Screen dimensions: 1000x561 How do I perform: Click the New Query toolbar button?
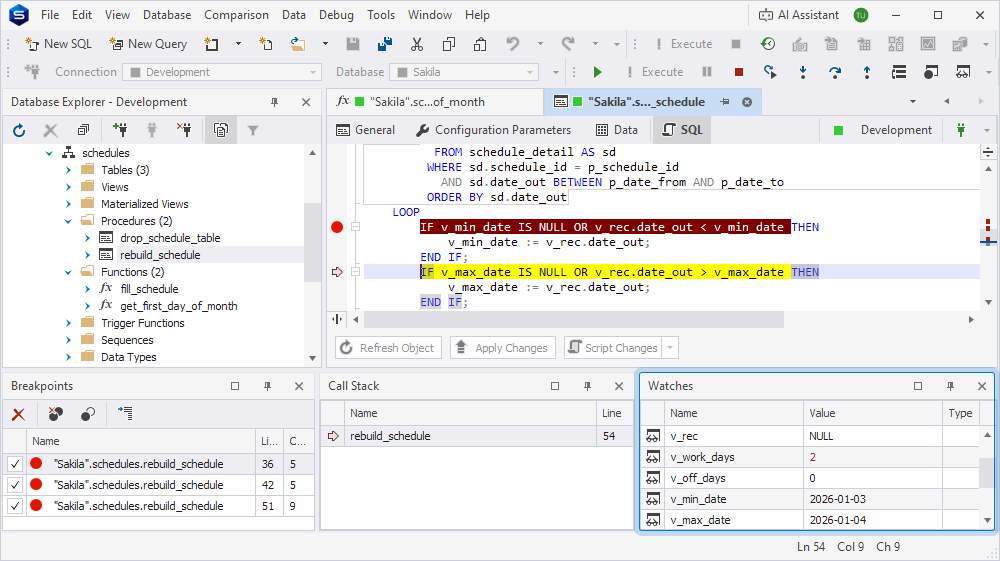coord(148,44)
